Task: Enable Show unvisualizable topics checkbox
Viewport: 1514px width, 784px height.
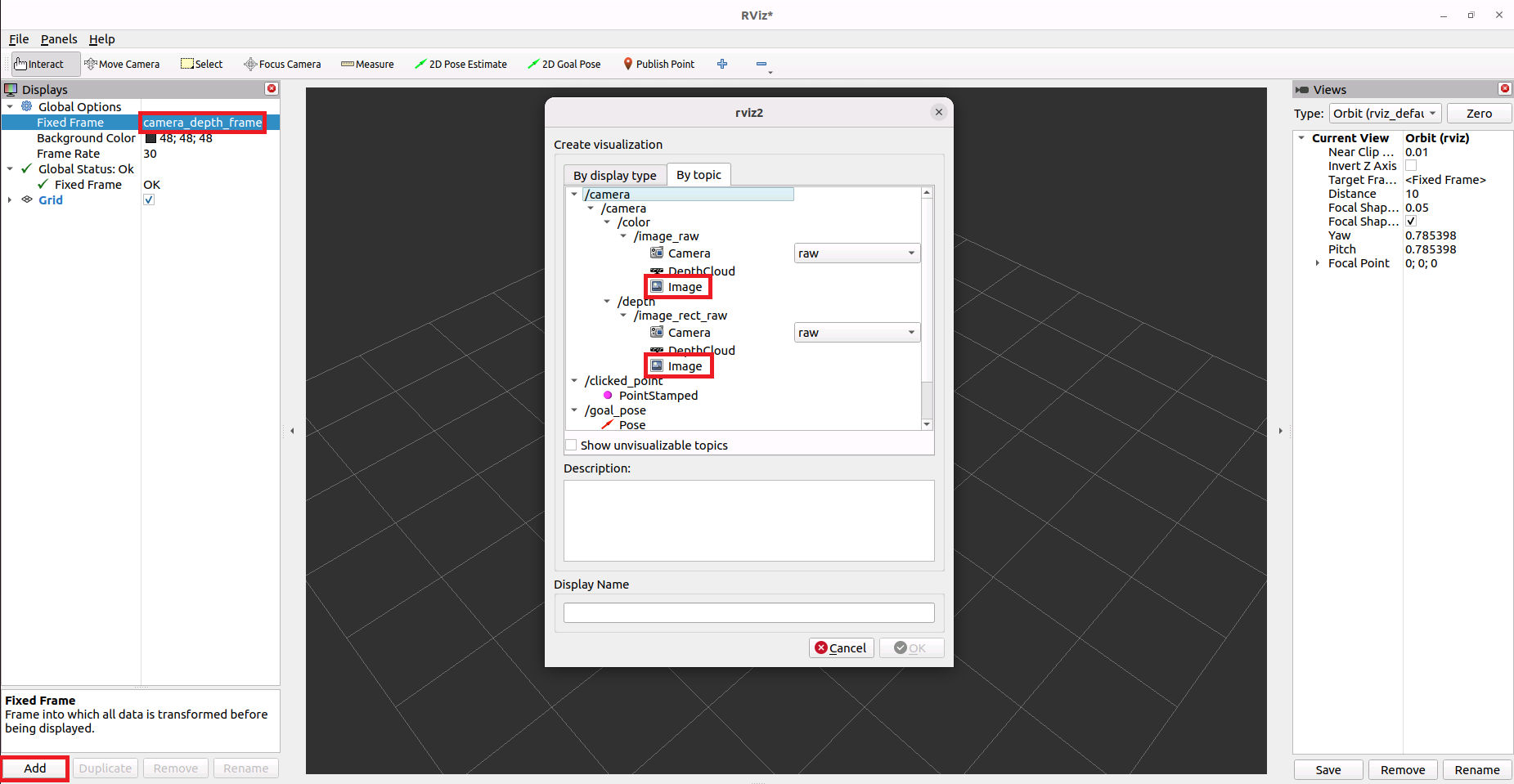Action: point(571,446)
